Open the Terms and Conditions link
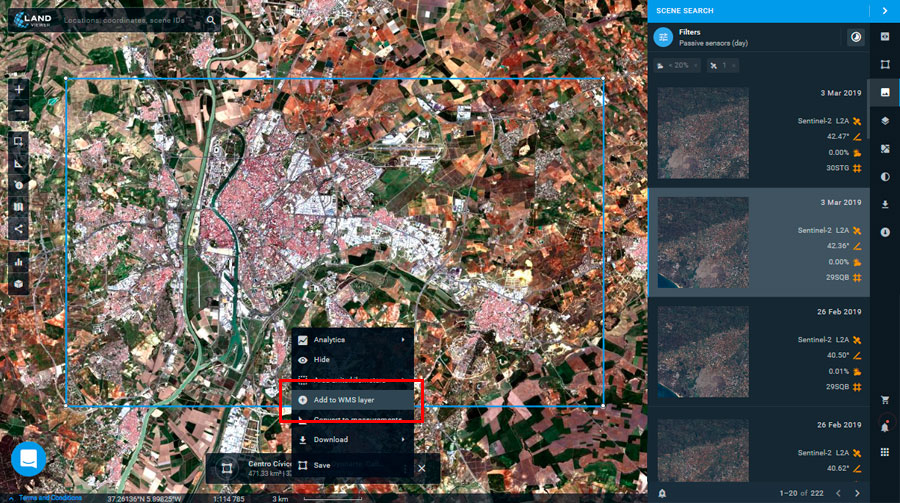The image size is (900, 503). pos(50,498)
